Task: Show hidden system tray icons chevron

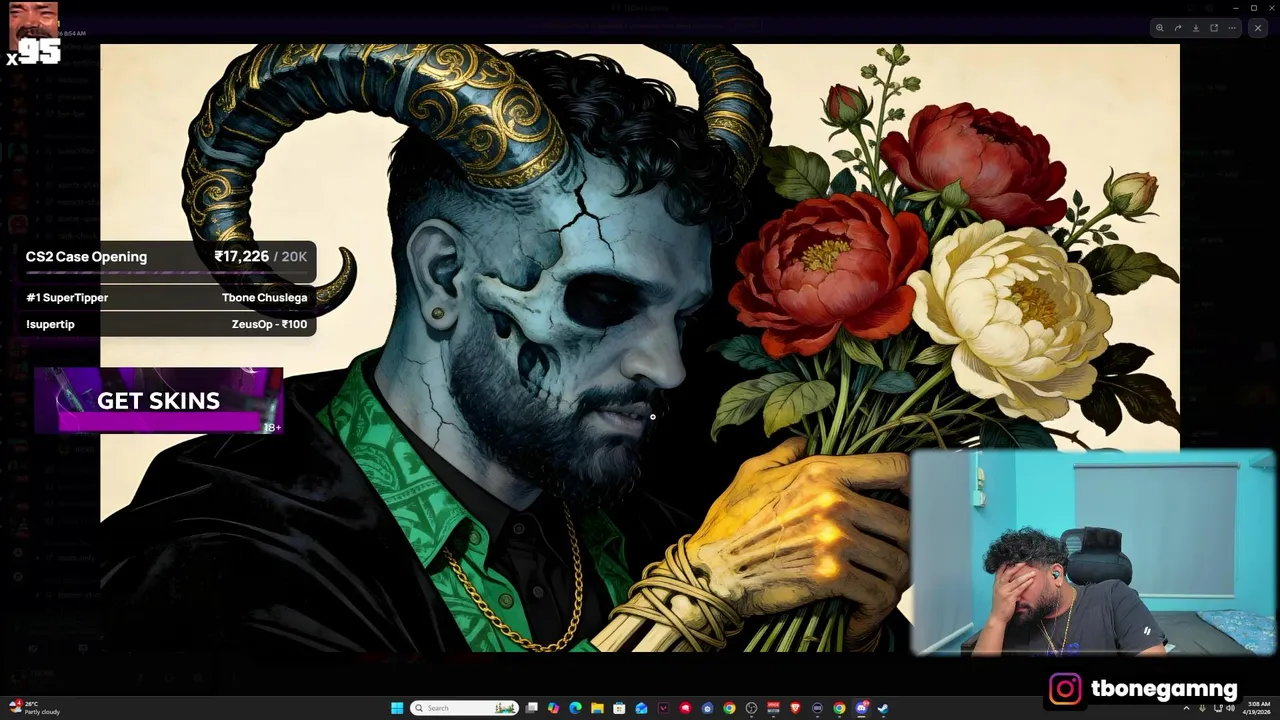Action: tap(1186, 708)
